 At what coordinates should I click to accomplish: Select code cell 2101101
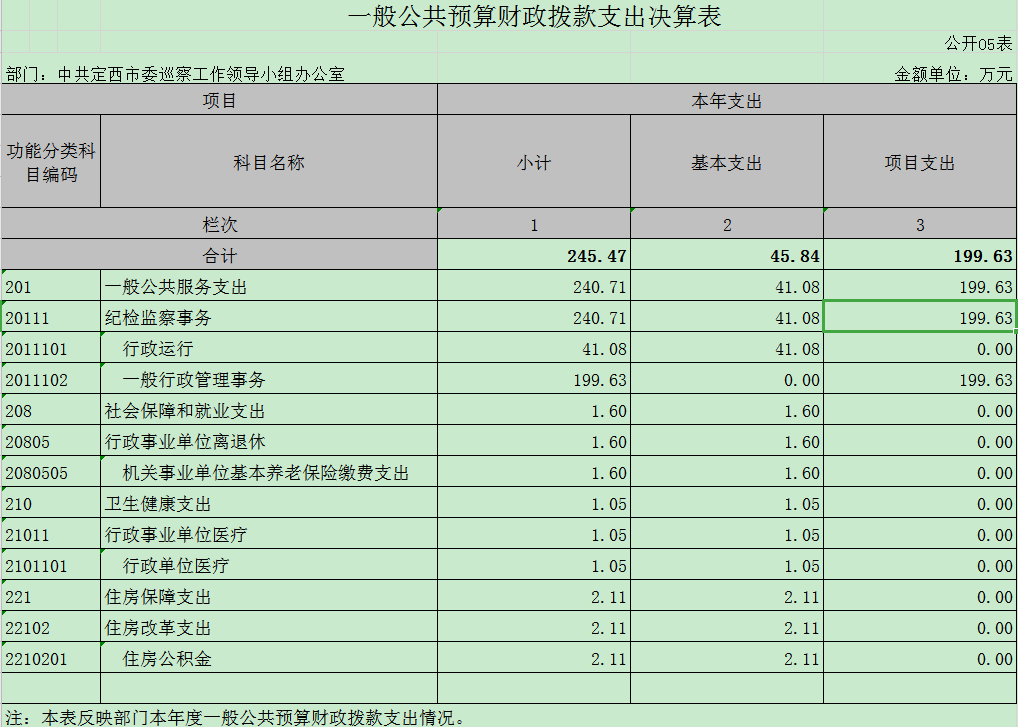click(51, 565)
